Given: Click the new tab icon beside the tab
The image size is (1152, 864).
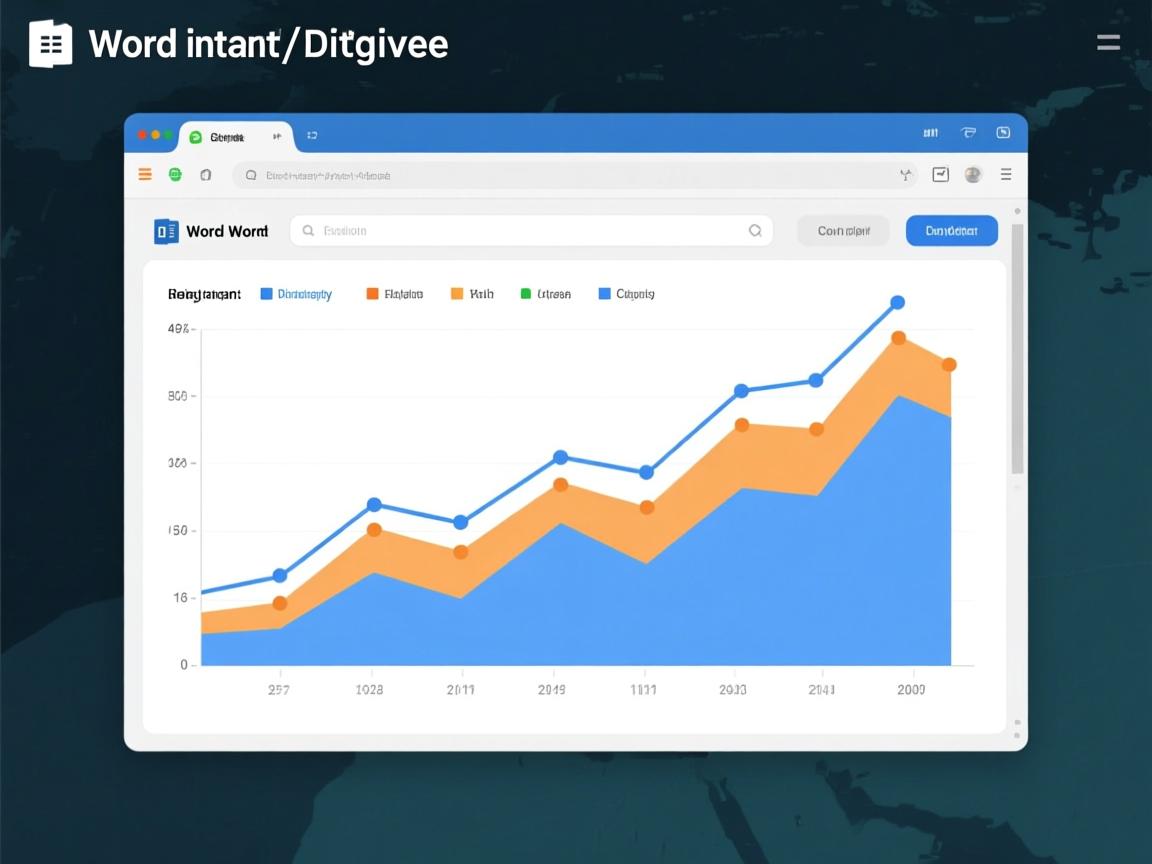Looking at the screenshot, I should click(x=312, y=136).
